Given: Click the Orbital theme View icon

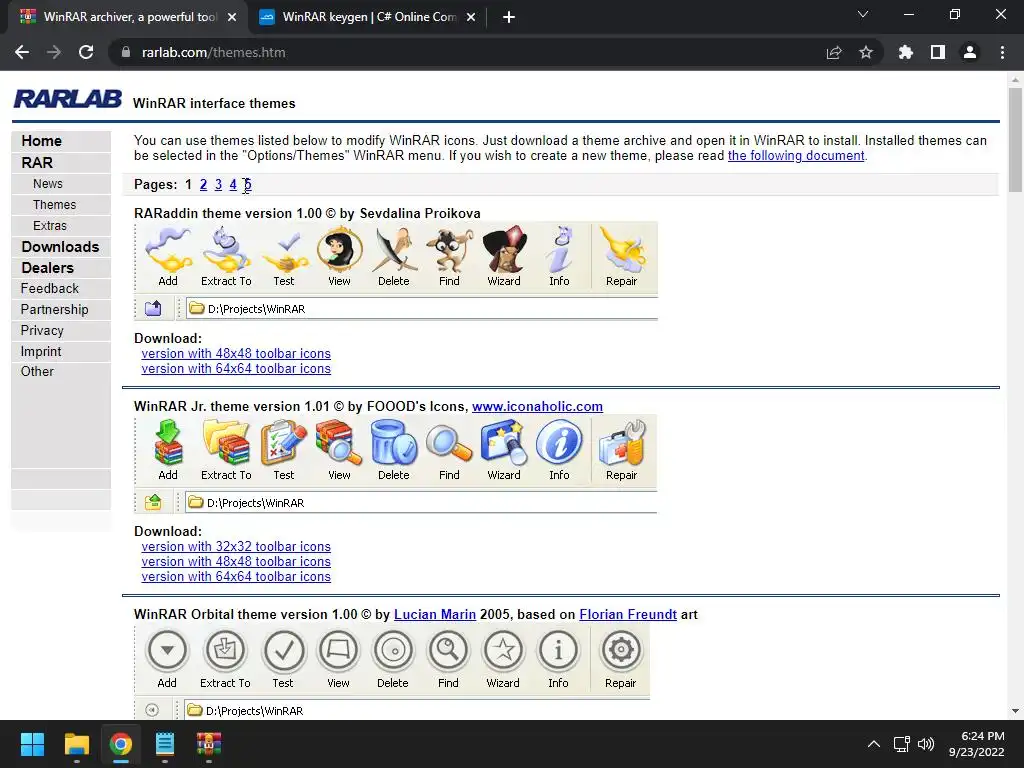Looking at the screenshot, I should [x=338, y=650].
